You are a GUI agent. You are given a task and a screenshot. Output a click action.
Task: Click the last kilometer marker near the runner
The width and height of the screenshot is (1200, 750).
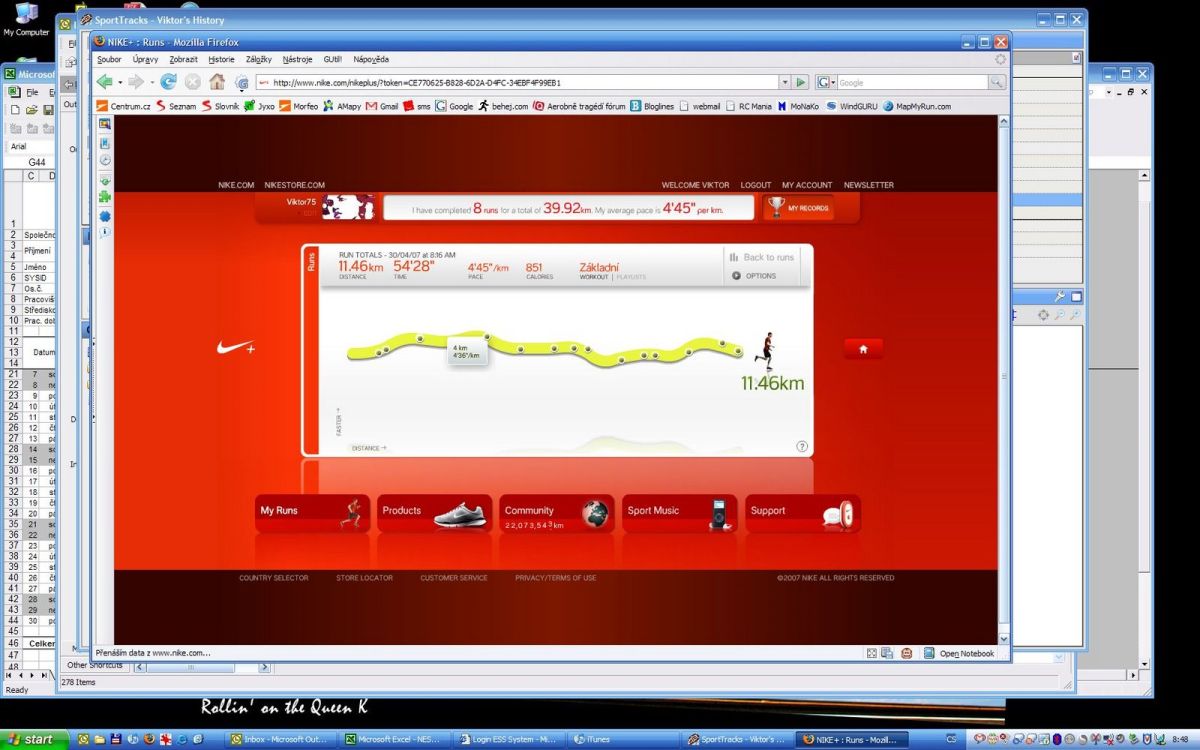[x=740, y=349]
